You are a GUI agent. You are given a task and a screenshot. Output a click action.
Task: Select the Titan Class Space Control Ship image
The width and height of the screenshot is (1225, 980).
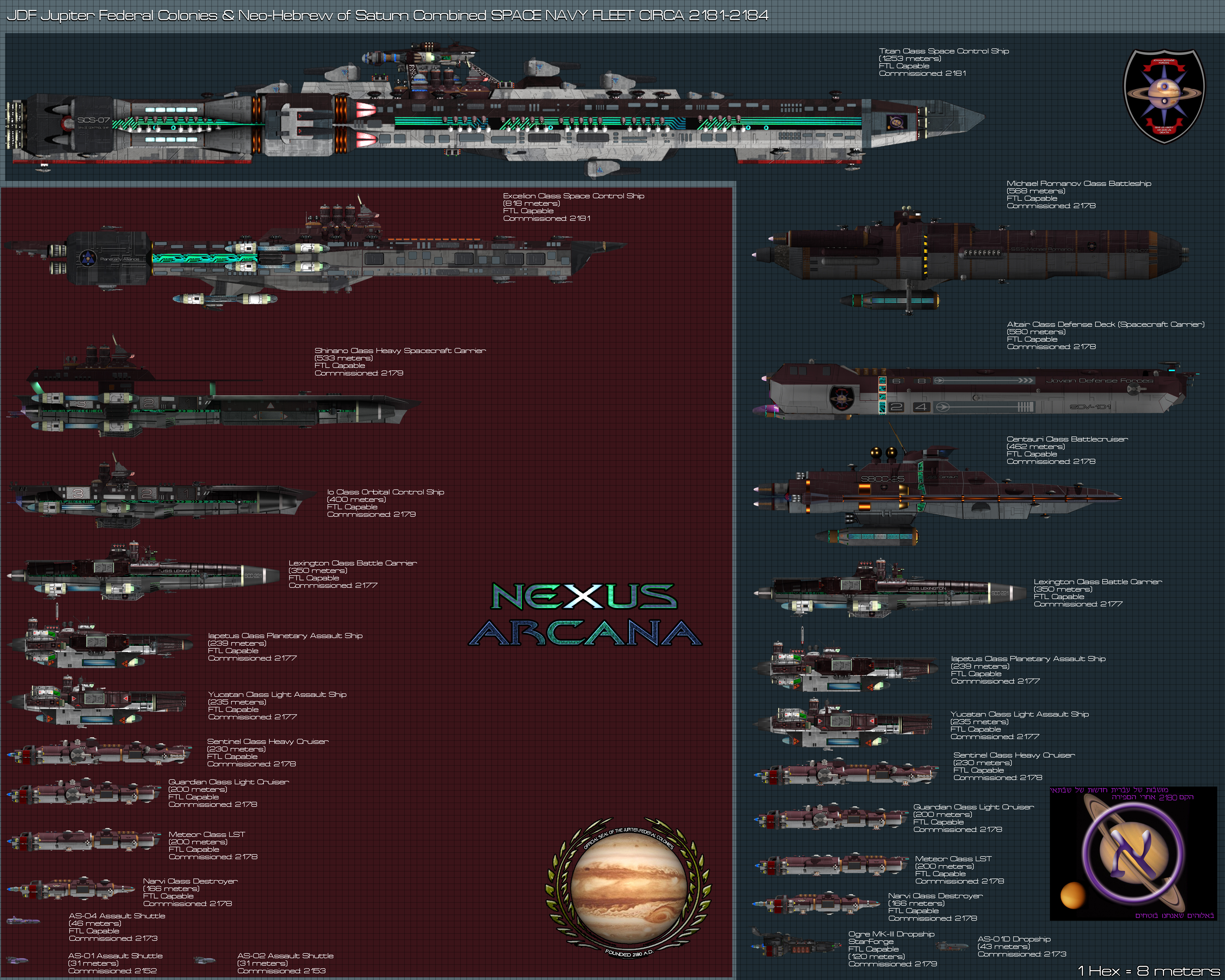pos(494,109)
